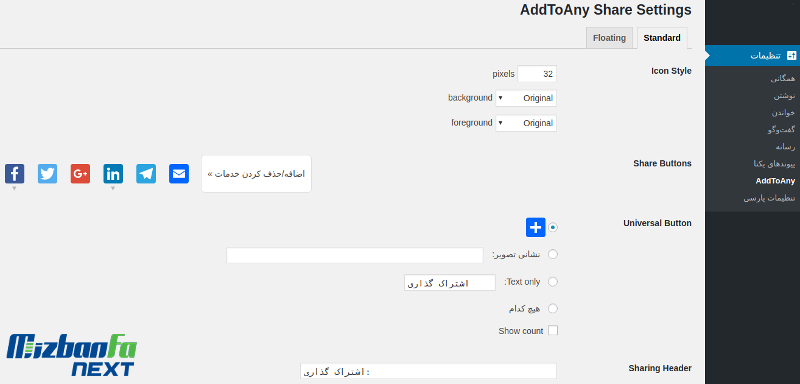800x384 pixels.
Task: Select the Telegram share icon
Action: (146, 174)
